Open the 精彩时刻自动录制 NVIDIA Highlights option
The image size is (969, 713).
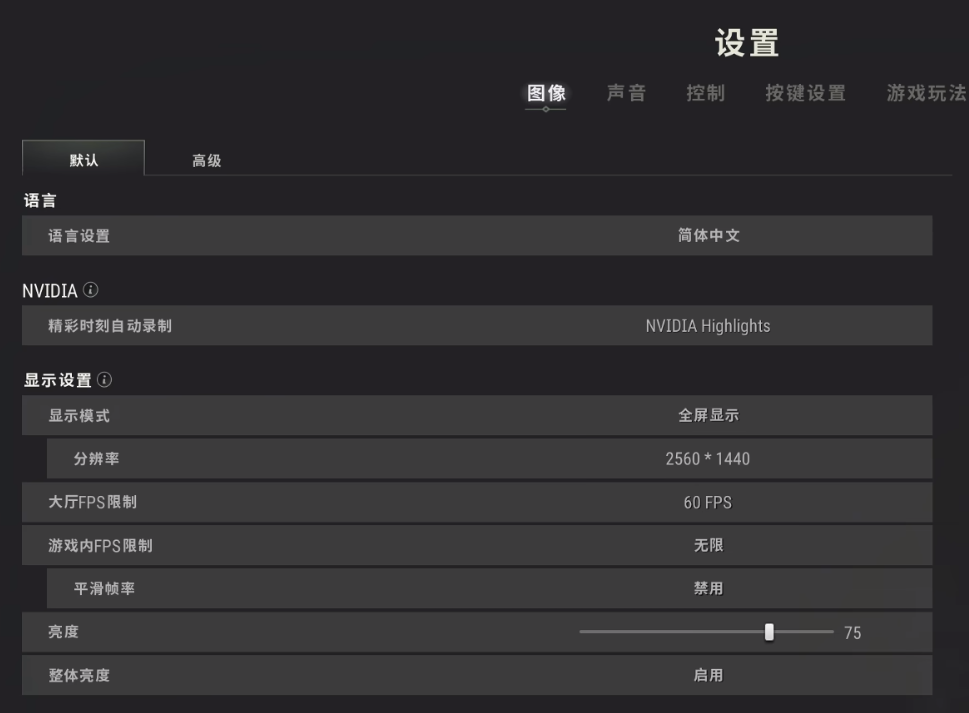click(708, 326)
